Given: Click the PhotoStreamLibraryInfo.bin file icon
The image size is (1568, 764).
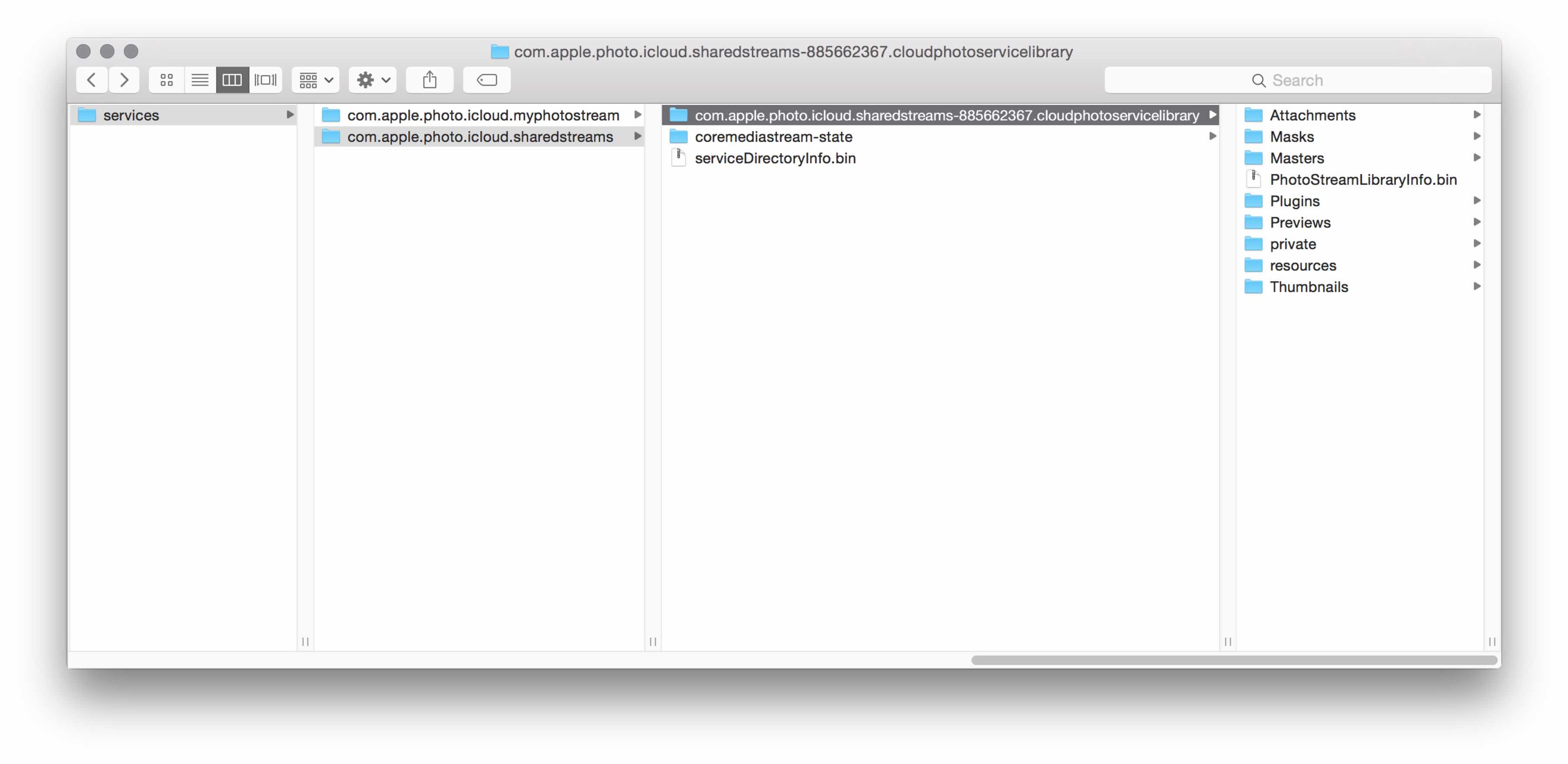Looking at the screenshot, I should (1253, 179).
